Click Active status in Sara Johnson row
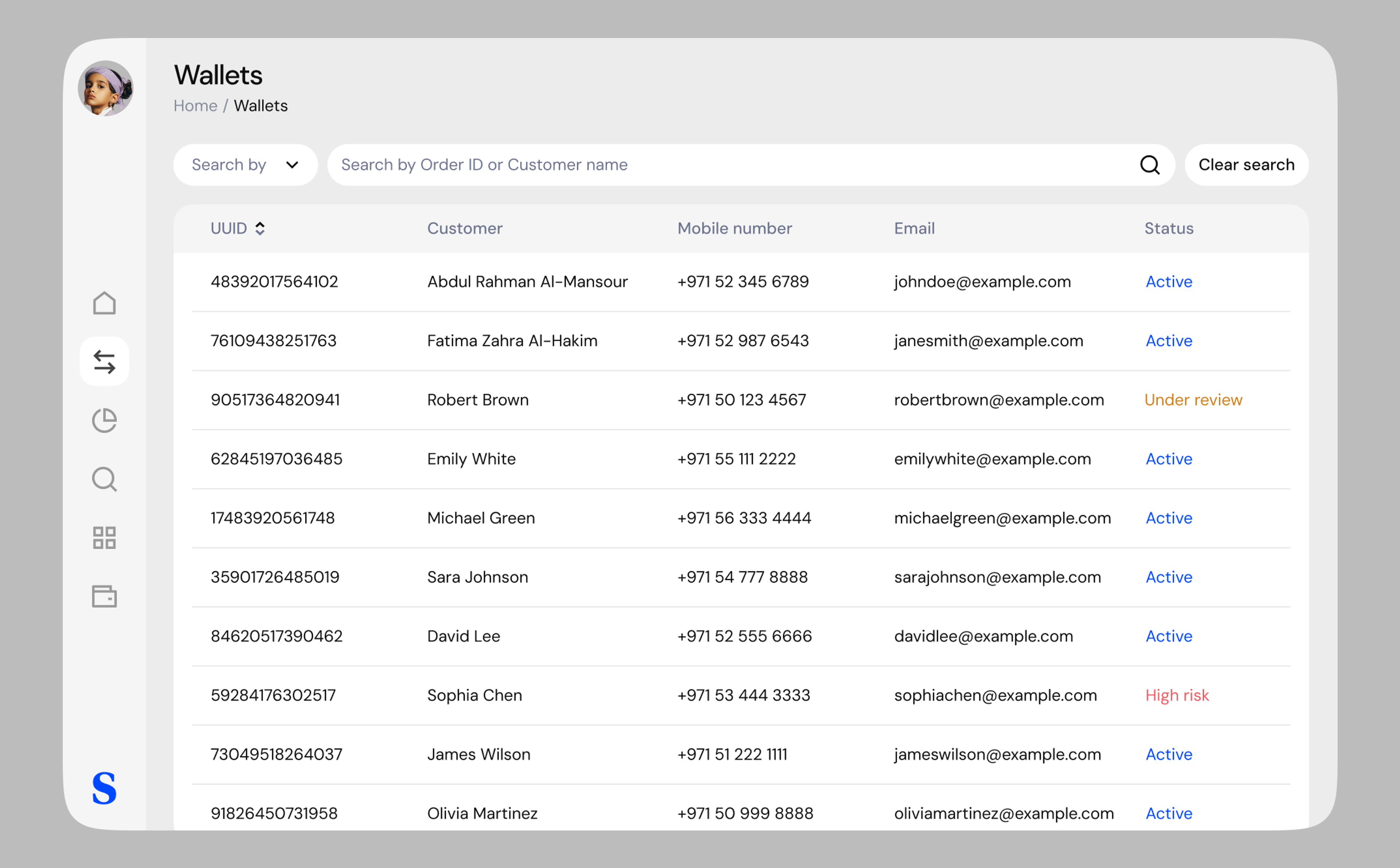 coord(1169,577)
